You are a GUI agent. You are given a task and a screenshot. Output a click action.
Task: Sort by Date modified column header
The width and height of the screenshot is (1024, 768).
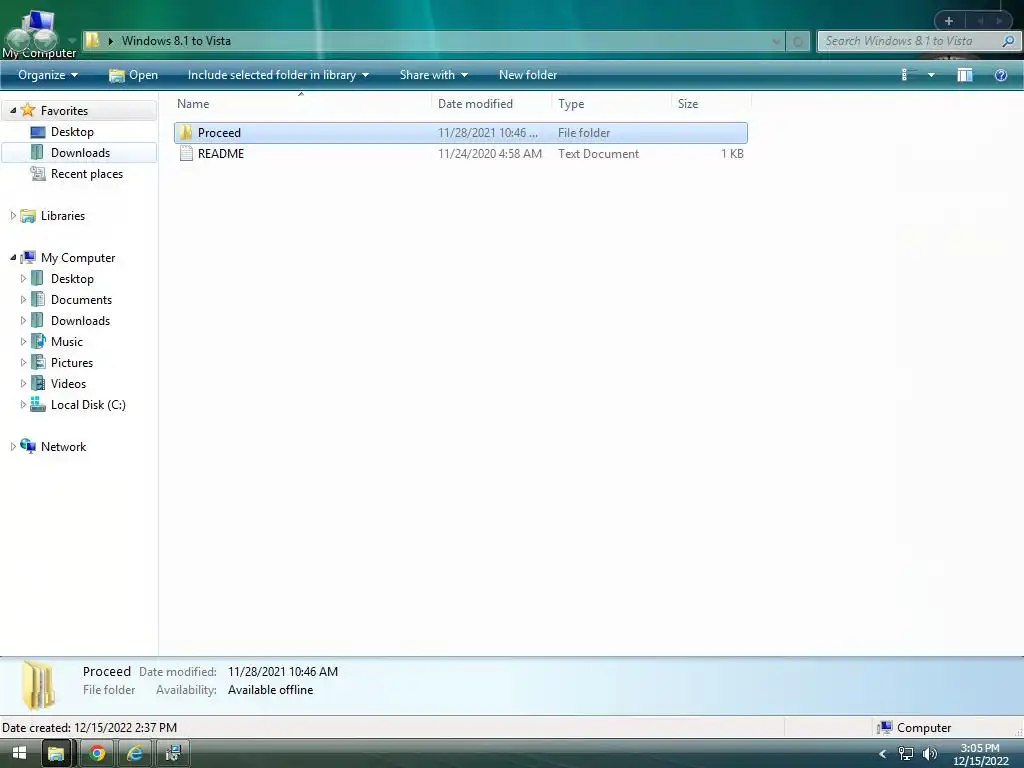[475, 104]
